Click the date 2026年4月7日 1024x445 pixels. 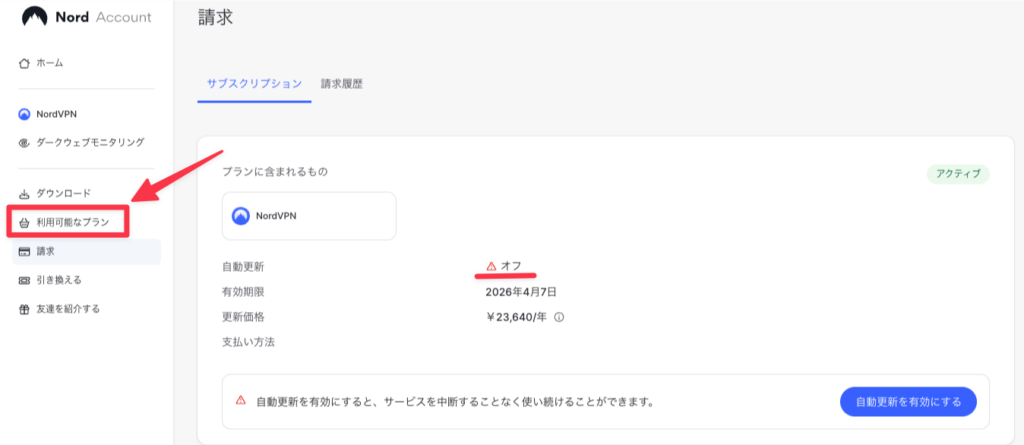[520, 291]
